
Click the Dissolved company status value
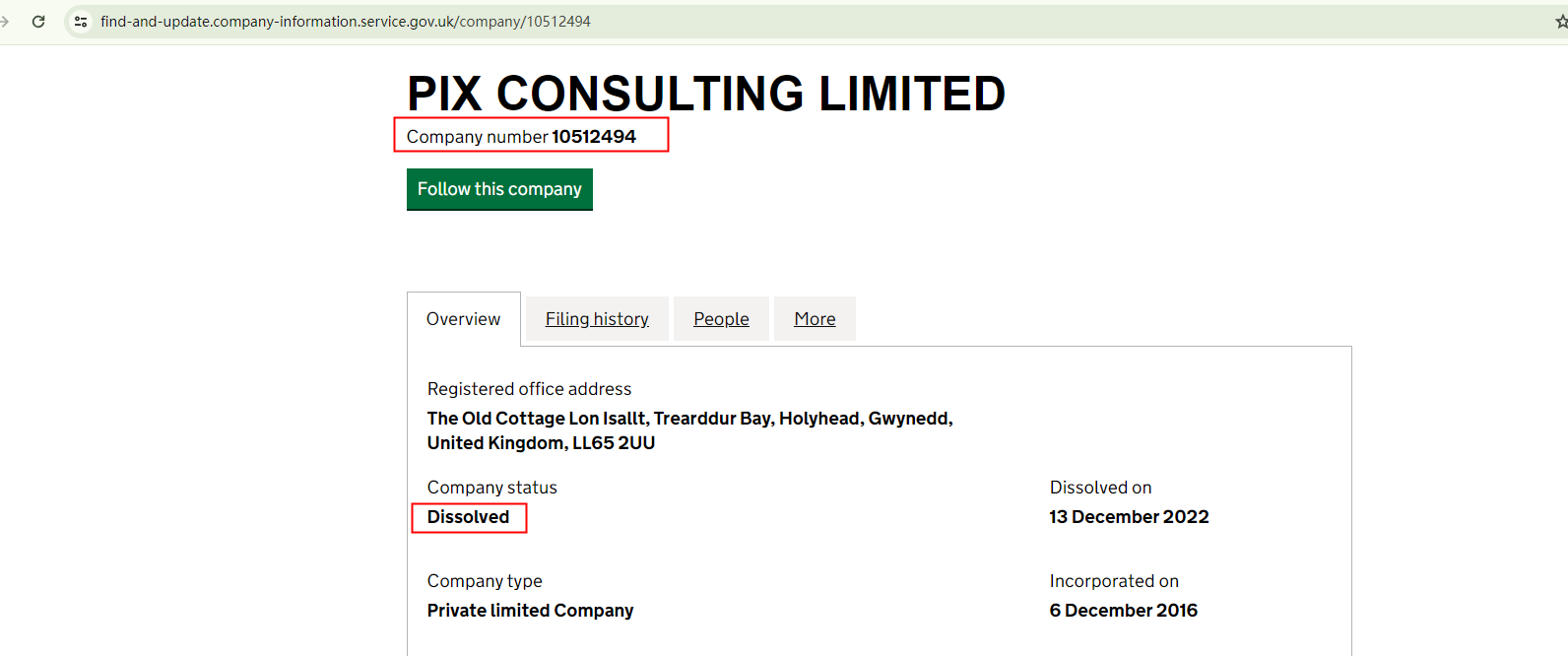468,517
